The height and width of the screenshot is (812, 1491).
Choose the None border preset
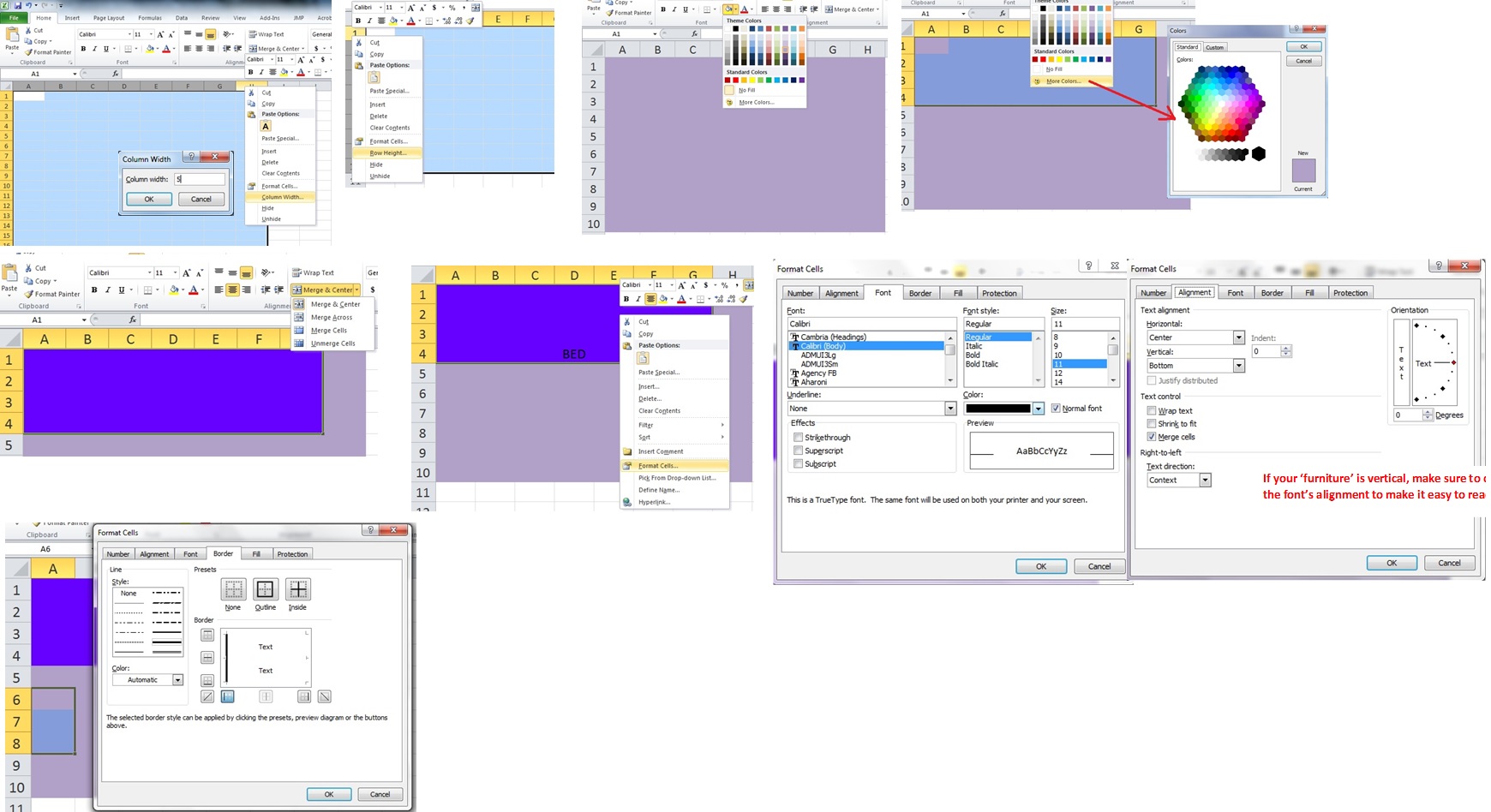tap(233, 589)
